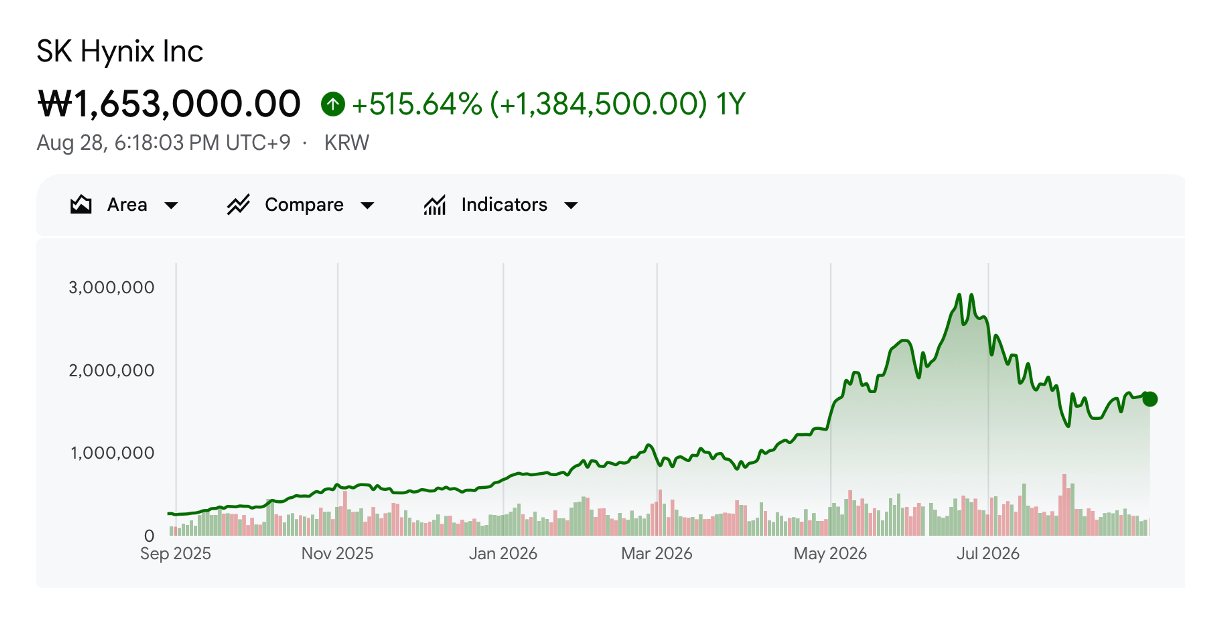Click the KRW currency label
Screen dimensions: 1218x626
(x=347, y=143)
